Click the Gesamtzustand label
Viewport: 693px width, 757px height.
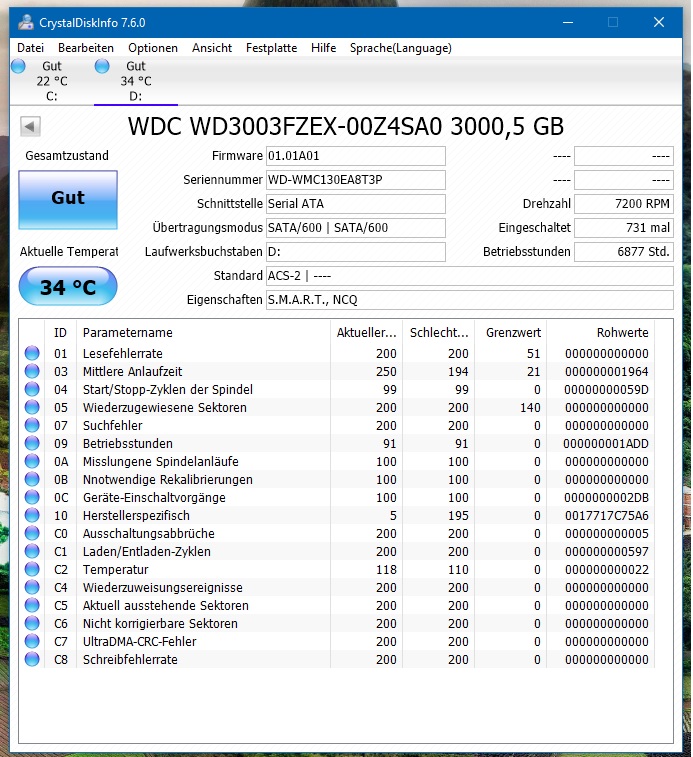tap(67, 155)
